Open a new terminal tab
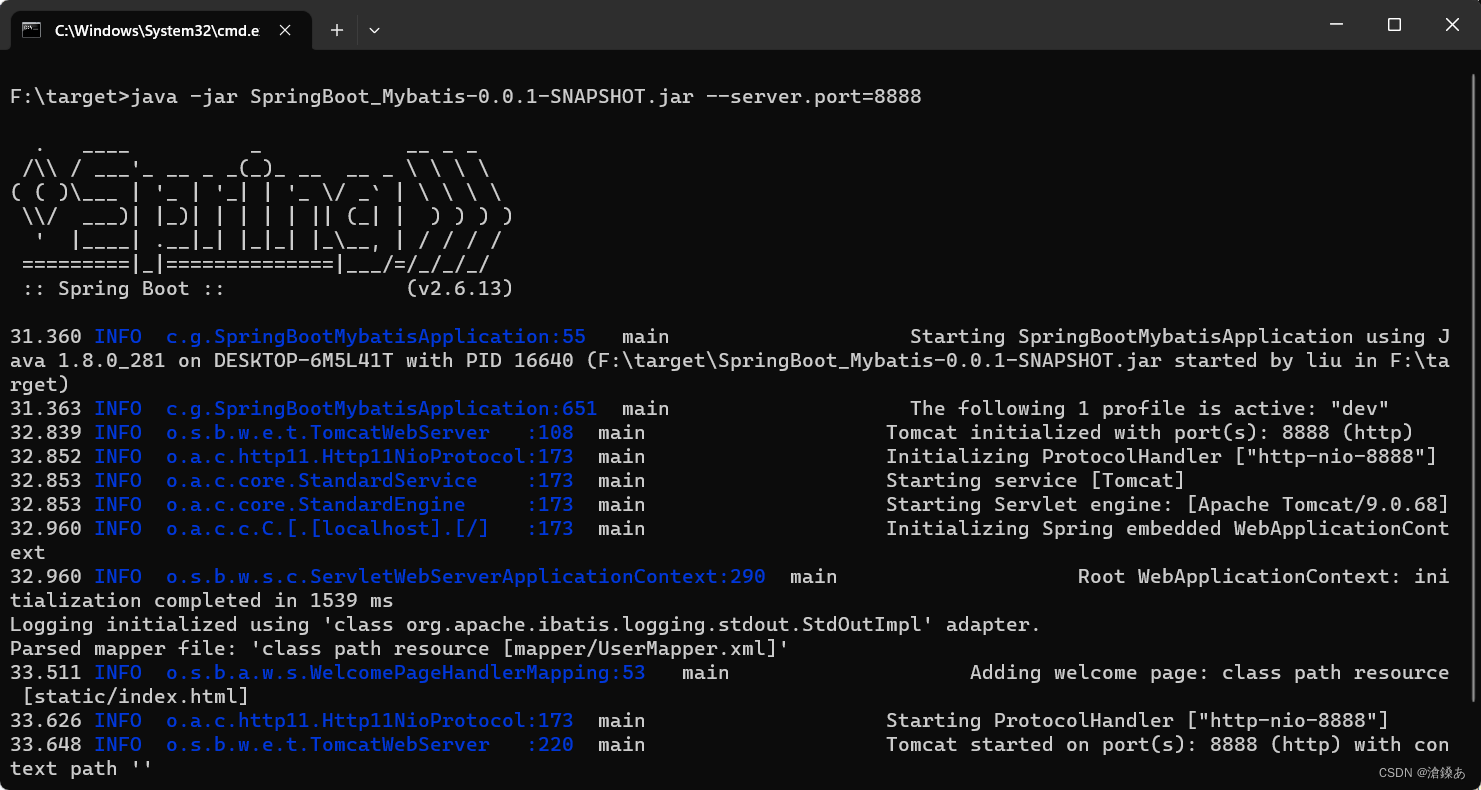 tap(337, 31)
